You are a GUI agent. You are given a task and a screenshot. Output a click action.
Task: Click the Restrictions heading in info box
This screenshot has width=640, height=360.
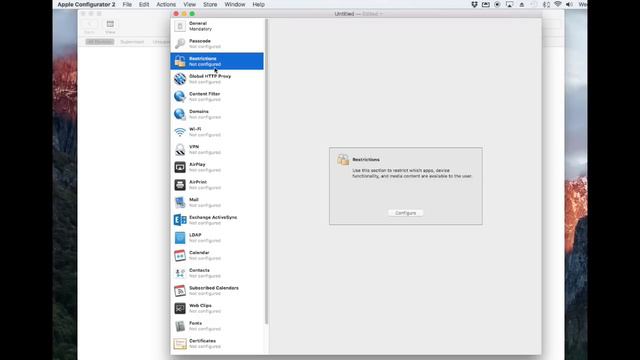(x=366, y=160)
